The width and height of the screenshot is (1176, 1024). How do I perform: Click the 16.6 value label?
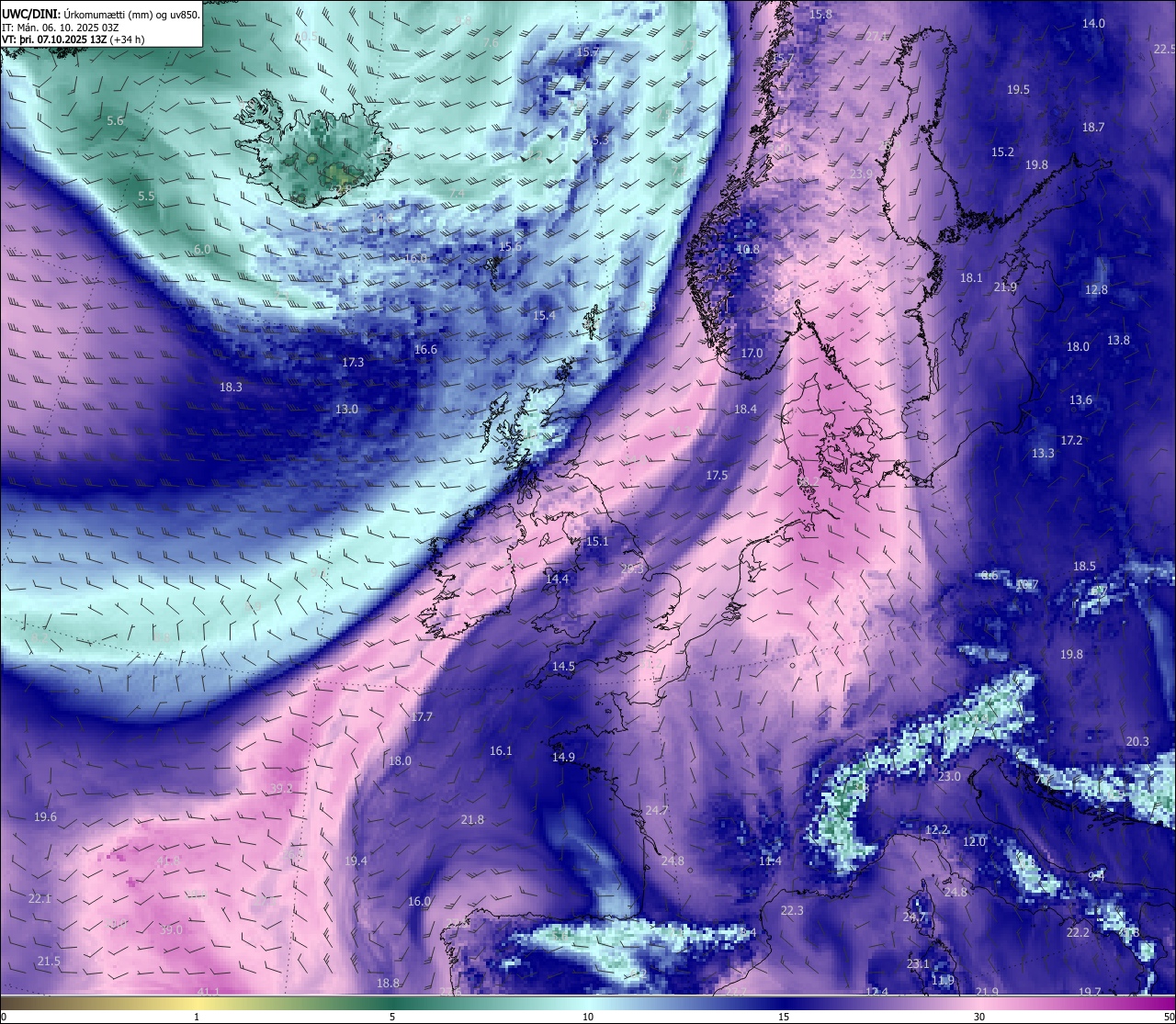[x=425, y=349]
